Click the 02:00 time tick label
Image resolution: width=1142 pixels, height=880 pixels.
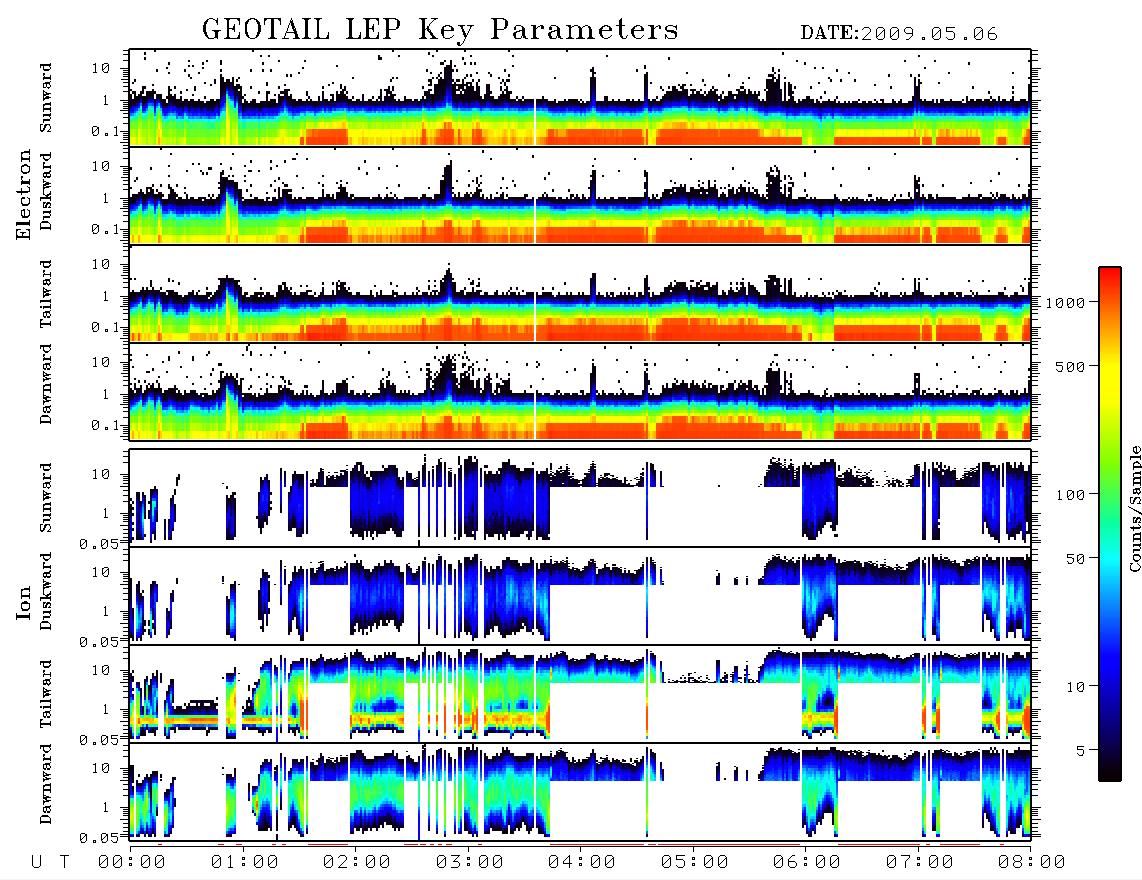(357, 863)
